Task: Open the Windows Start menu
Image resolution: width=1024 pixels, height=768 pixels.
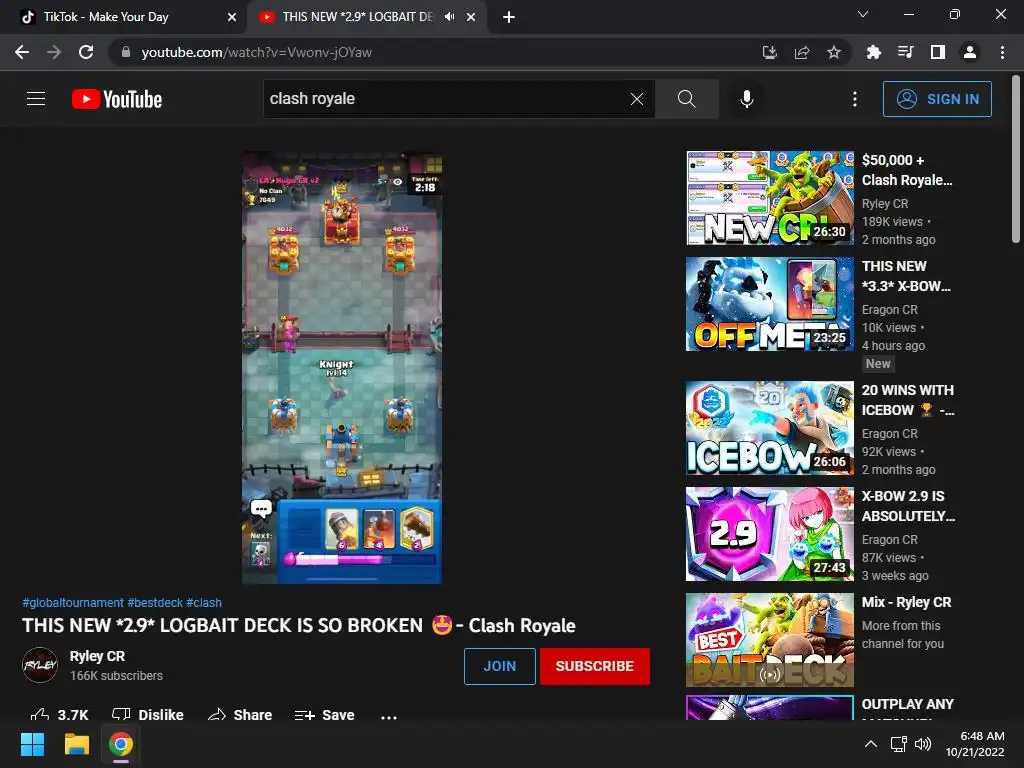Action: coord(32,744)
